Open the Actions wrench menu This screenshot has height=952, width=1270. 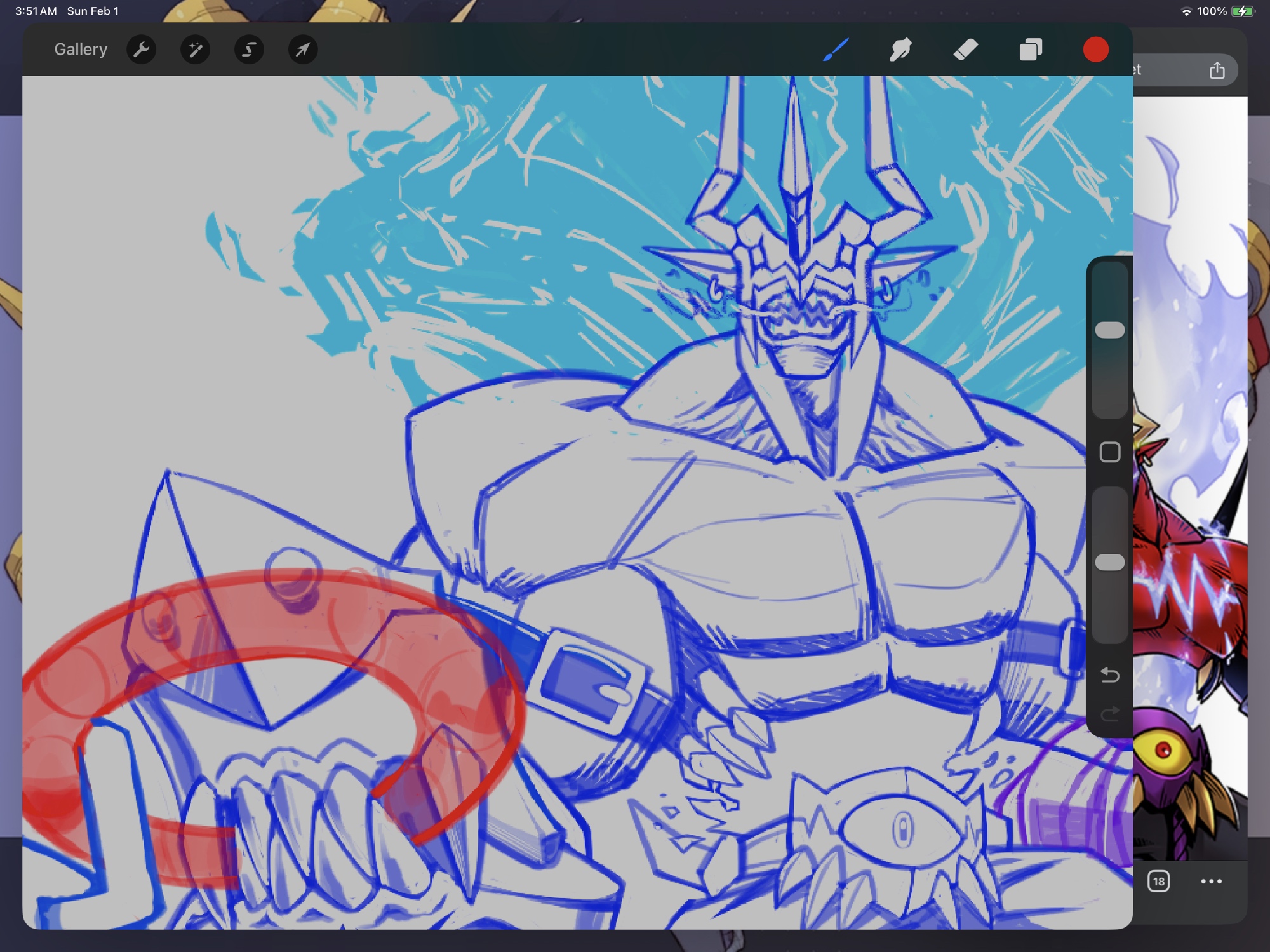142,50
